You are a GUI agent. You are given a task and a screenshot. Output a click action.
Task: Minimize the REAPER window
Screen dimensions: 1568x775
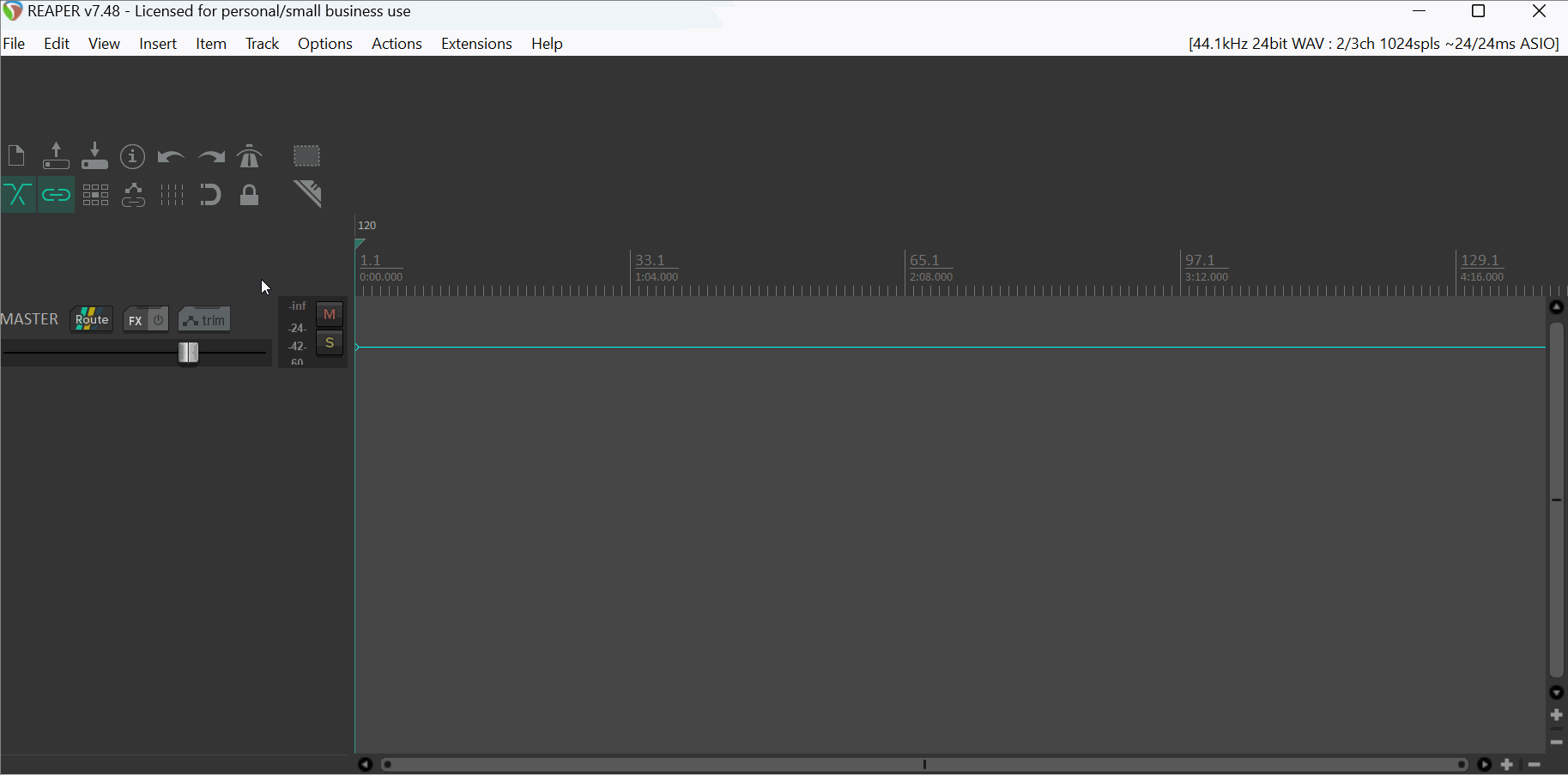point(1420,12)
